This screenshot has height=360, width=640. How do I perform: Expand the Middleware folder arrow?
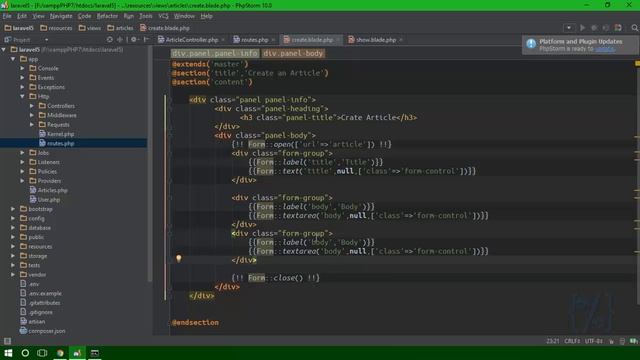32,115
